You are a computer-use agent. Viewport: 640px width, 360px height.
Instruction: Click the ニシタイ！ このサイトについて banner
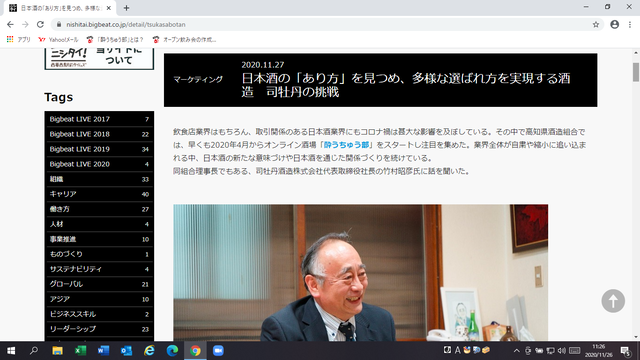click(x=99, y=58)
